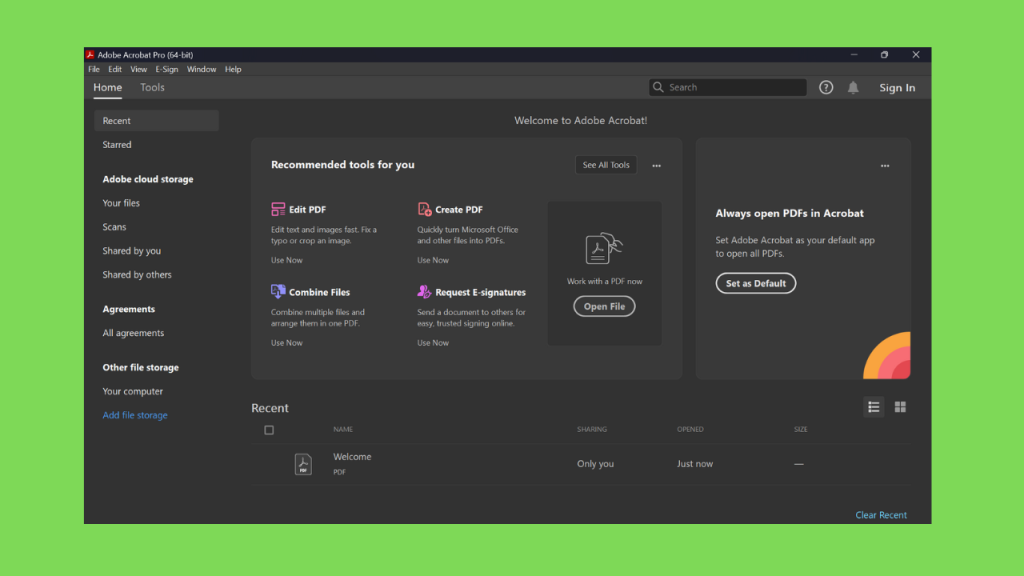The image size is (1024, 576).
Task: Click the magnifier icon in search box
Action: (x=658, y=87)
